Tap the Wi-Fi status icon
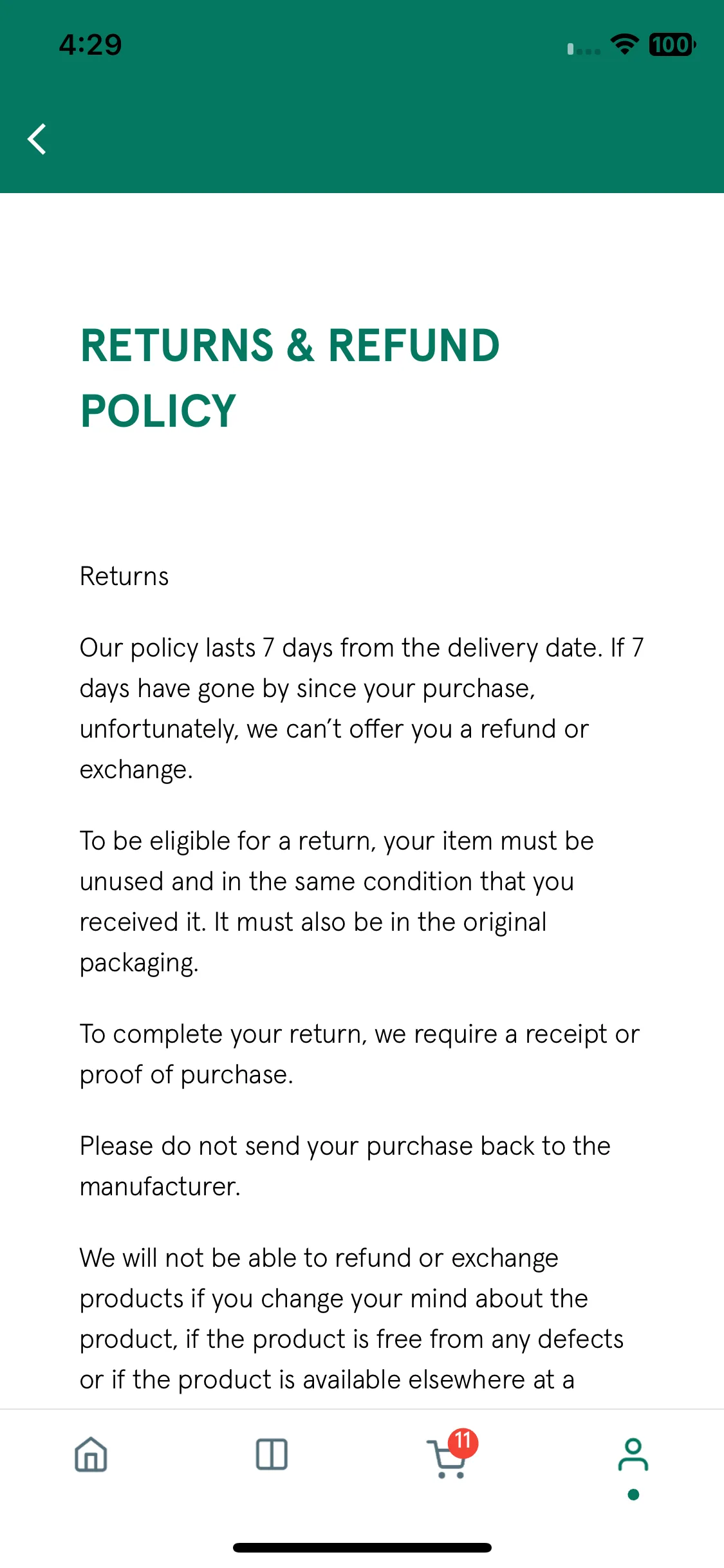Screen dimensions: 724x1568 point(624,44)
